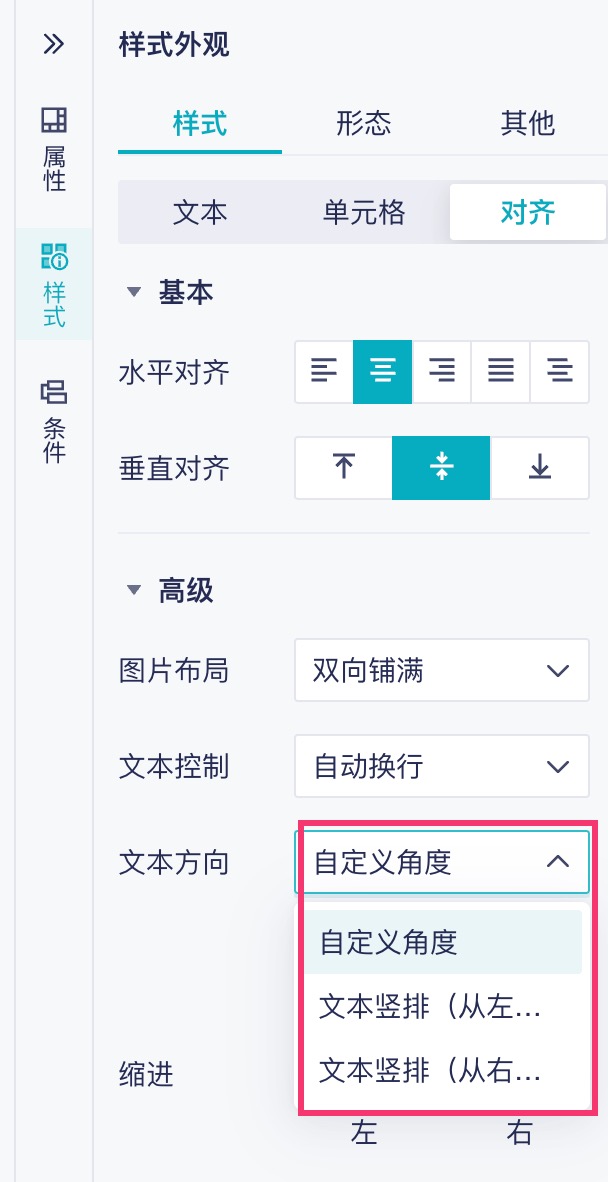Open the 图片布局 dropdown
608x1182 pixels.
442,671
